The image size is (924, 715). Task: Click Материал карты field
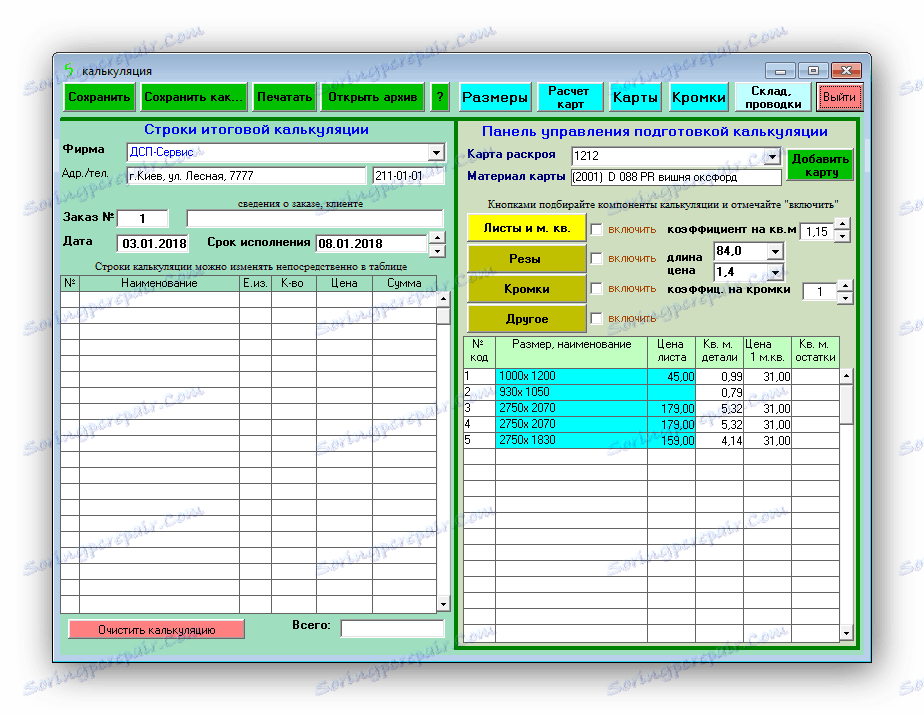pyautogui.click(x=676, y=177)
